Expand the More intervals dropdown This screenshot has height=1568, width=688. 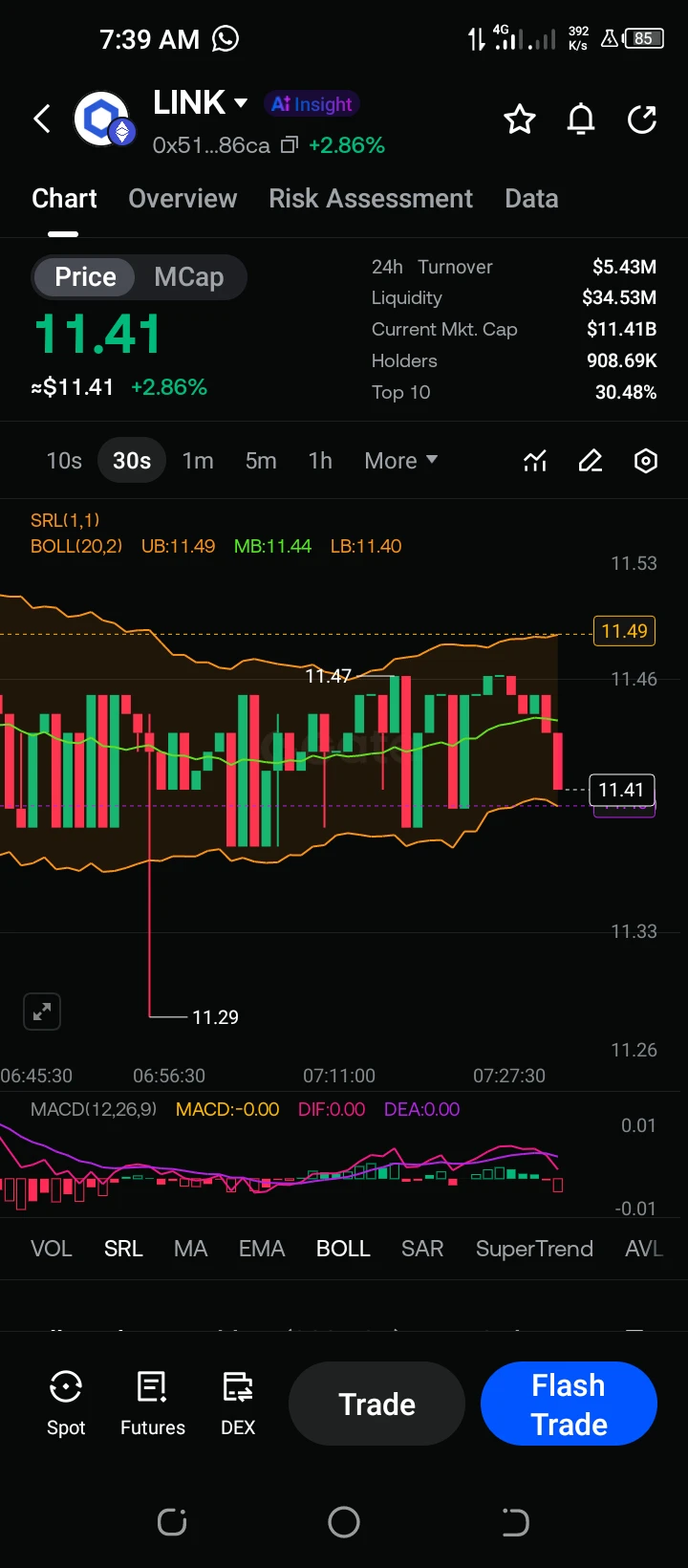(x=401, y=461)
